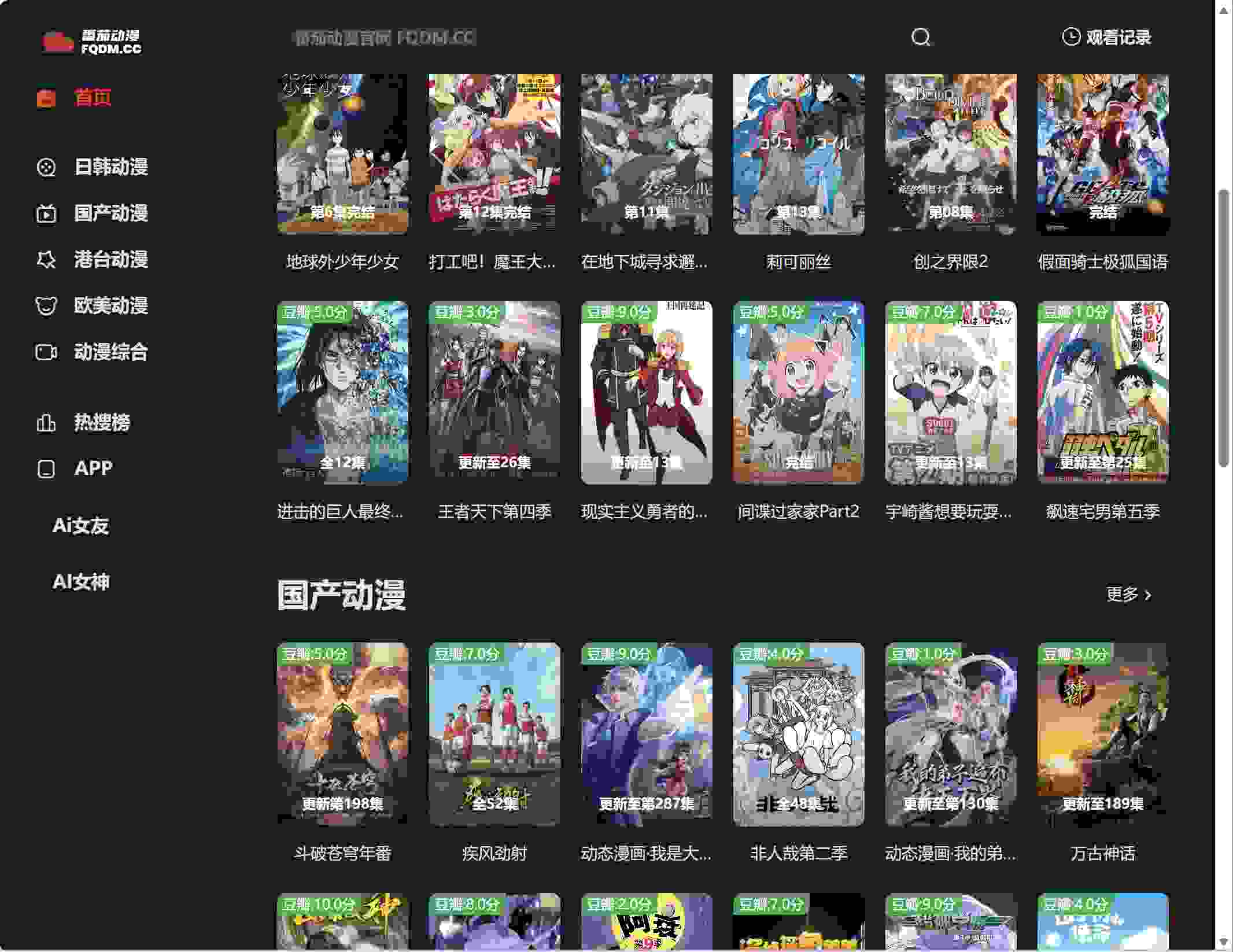This screenshot has height=952, width=1233.
Task: Open 地球外少年少女 poster
Action: pyautogui.click(x=342, y=154)
